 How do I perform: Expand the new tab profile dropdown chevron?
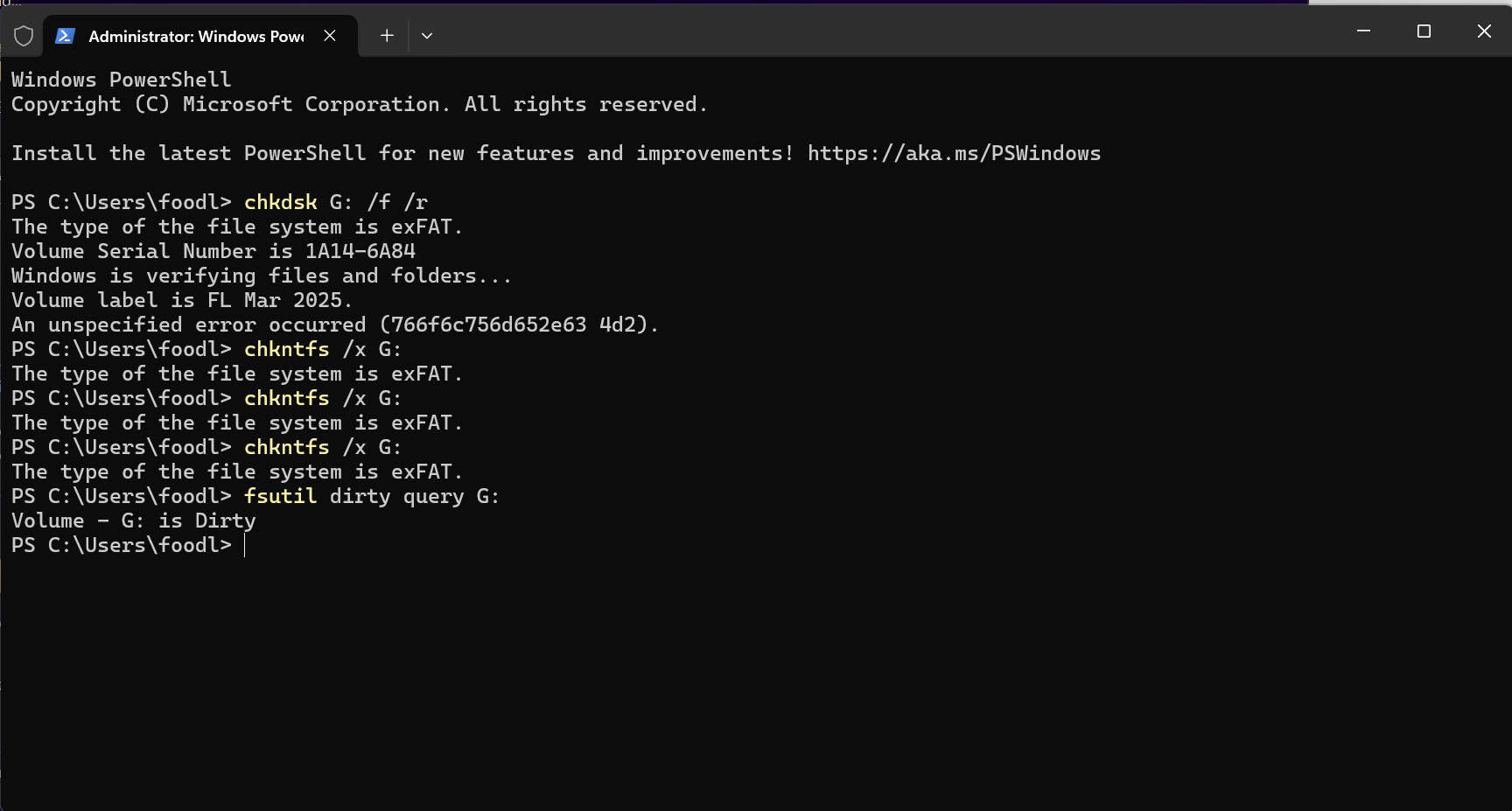(427, 36)
